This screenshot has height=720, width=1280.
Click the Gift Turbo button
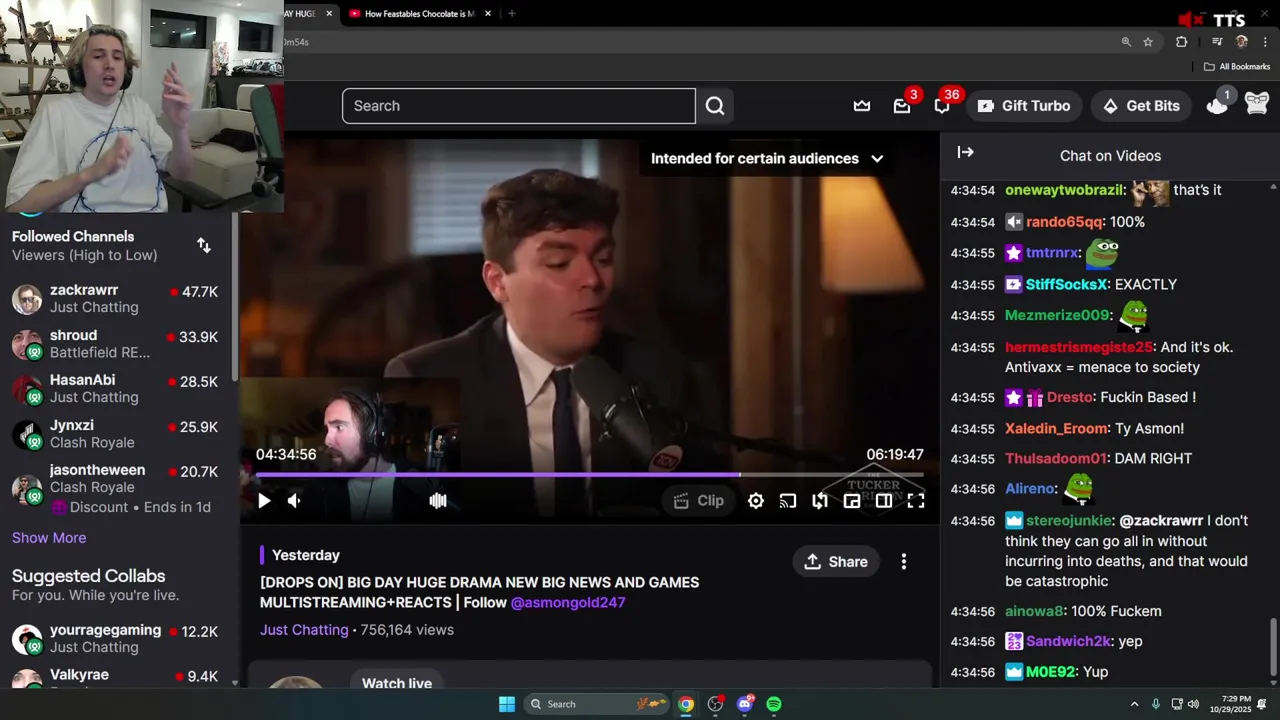pyautogui.click(x=1024, y=106)
